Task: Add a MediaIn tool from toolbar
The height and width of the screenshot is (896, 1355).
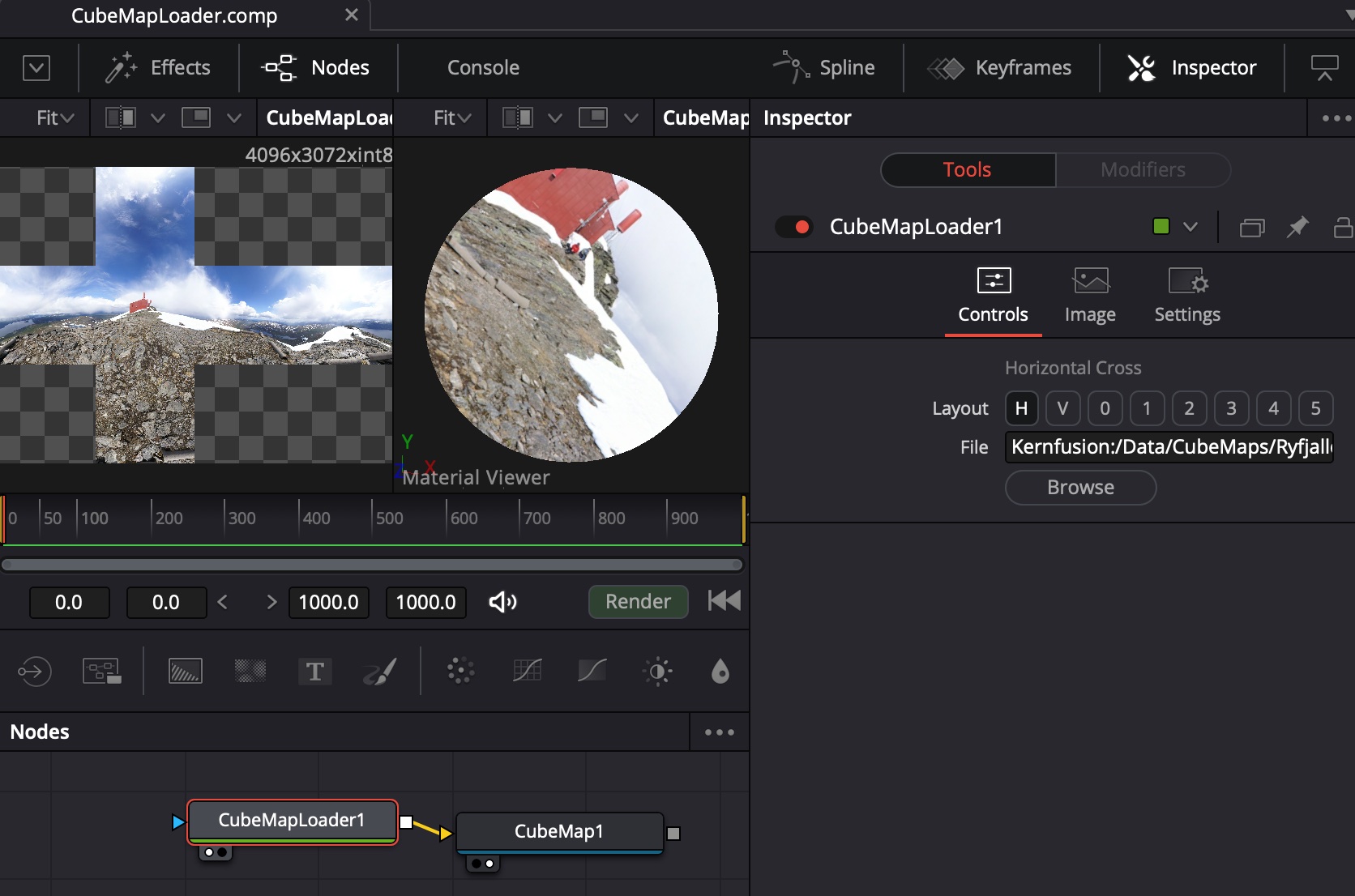Action: click(x=35, y=672)
